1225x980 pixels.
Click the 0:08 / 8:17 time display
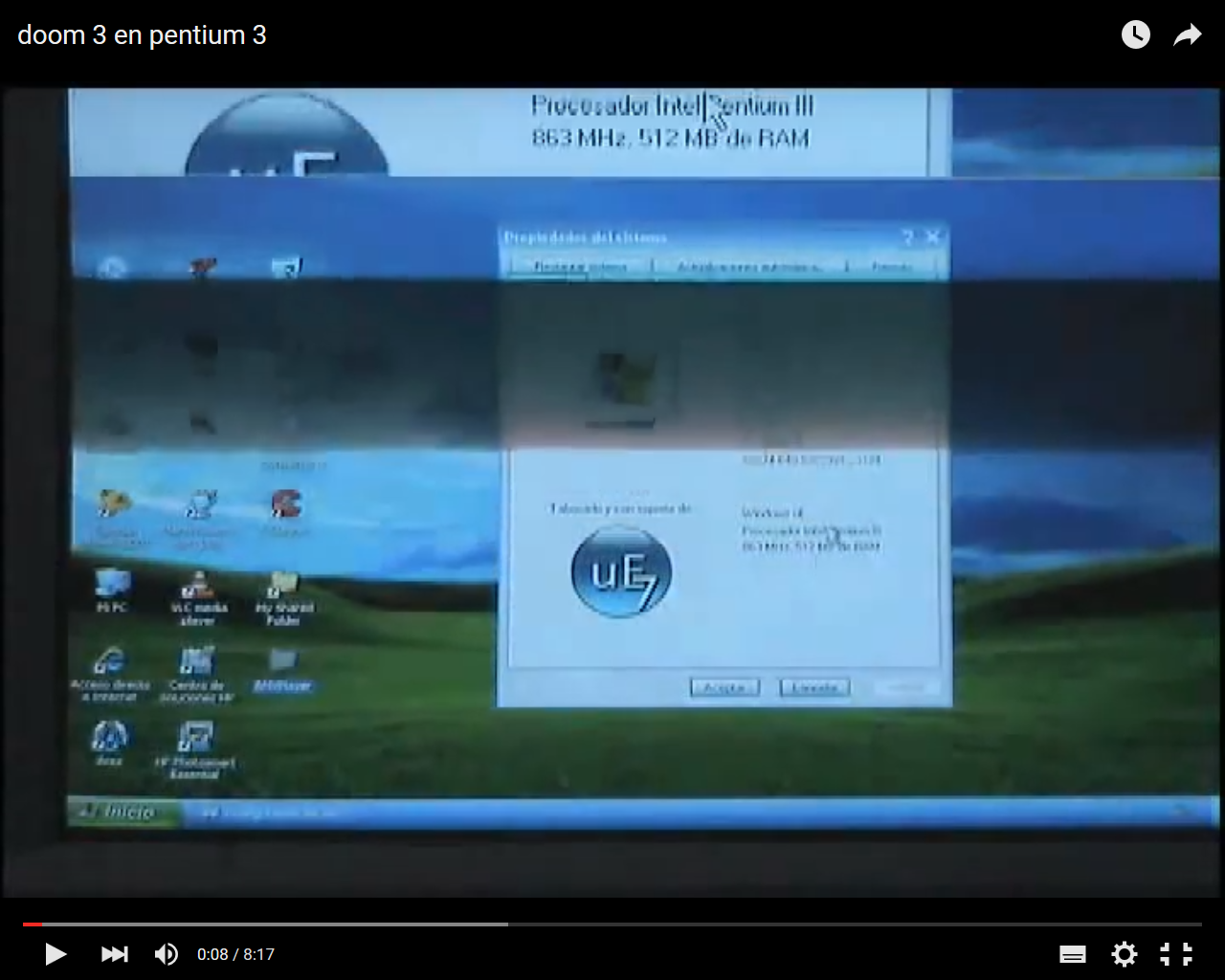tap(235, 954)
